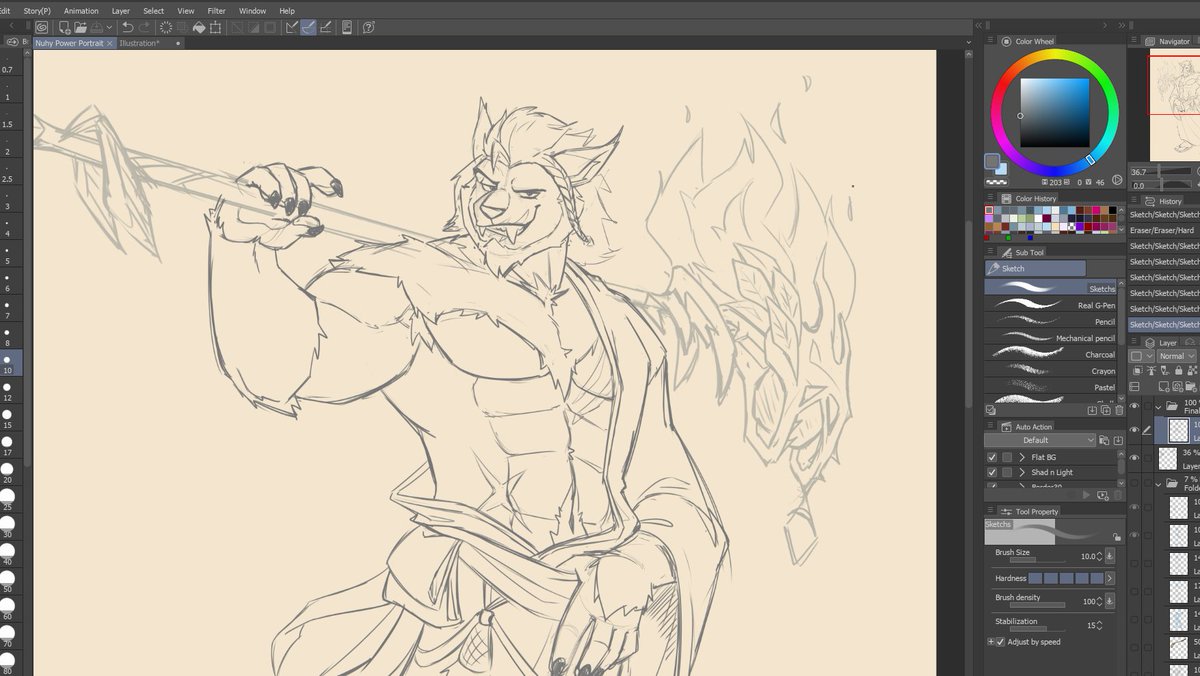Click the Clear (dotted circle) icon

tap(166, 27)
